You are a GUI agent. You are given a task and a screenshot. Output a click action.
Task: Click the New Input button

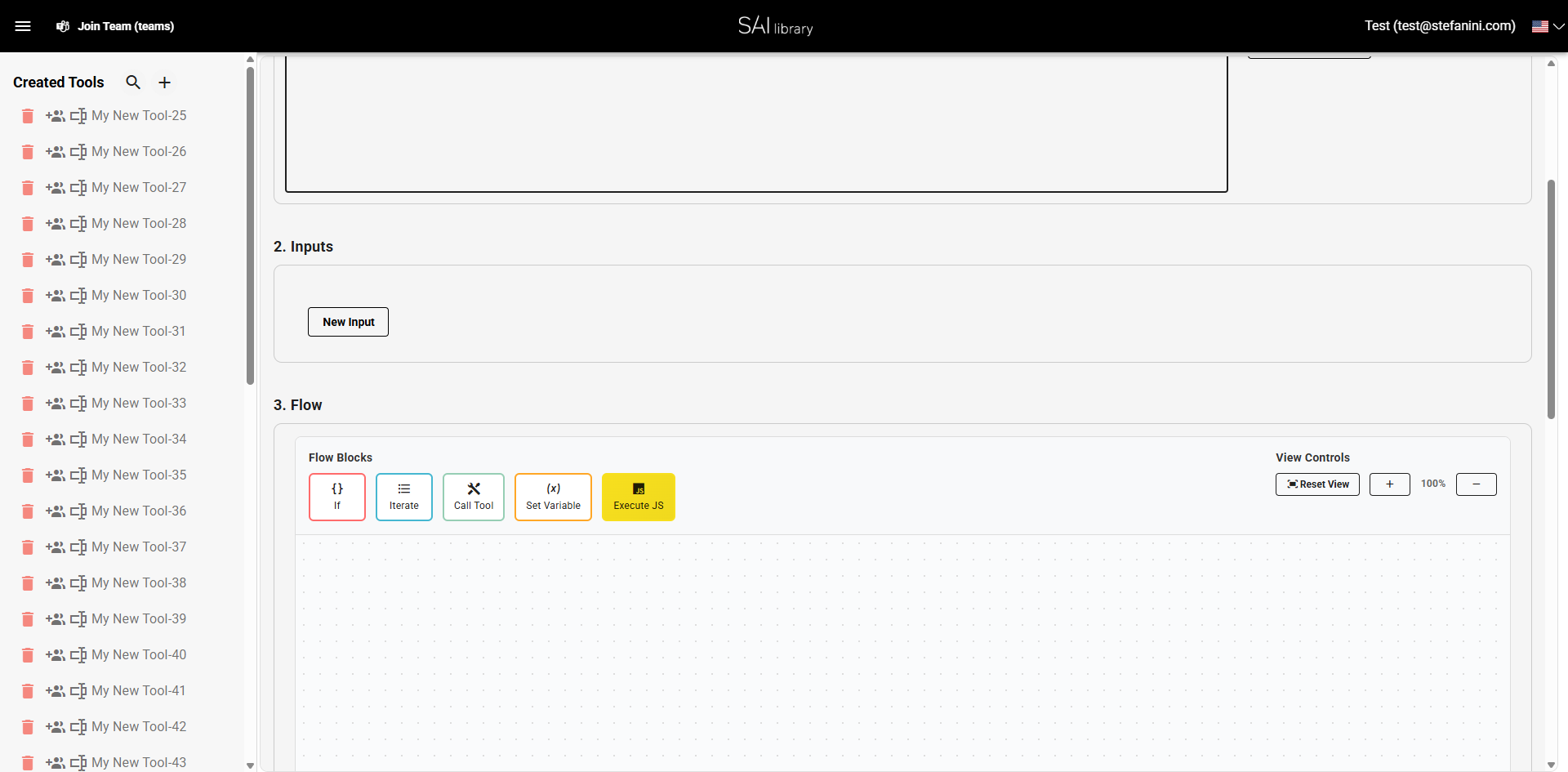click(348, 322)
